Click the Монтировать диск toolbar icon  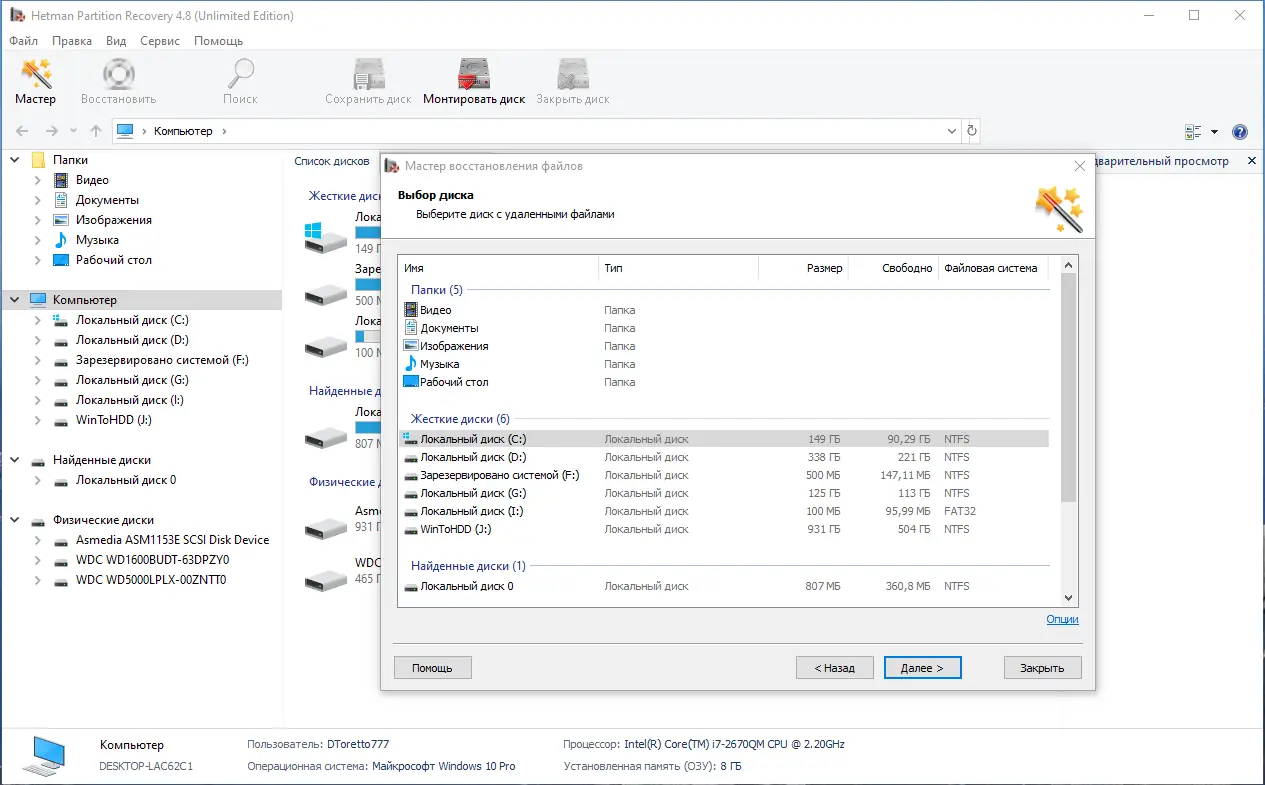[x=474, y=75]
